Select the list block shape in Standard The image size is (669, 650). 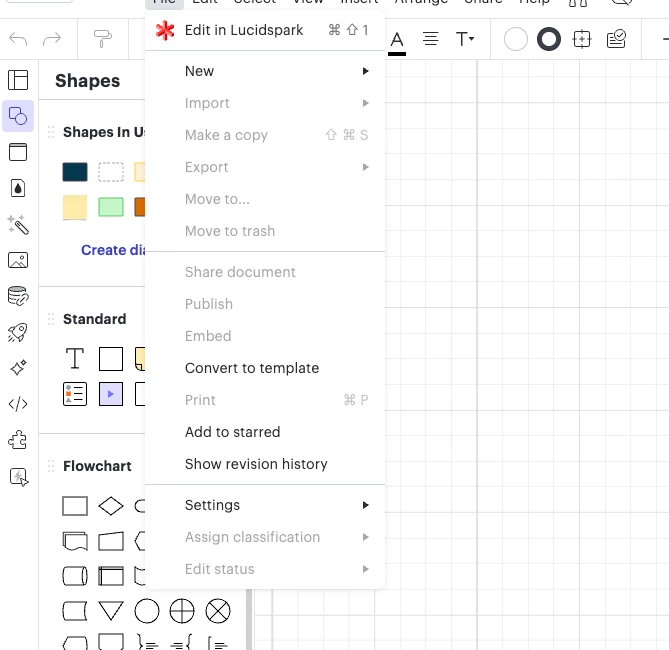coord(75,393)
